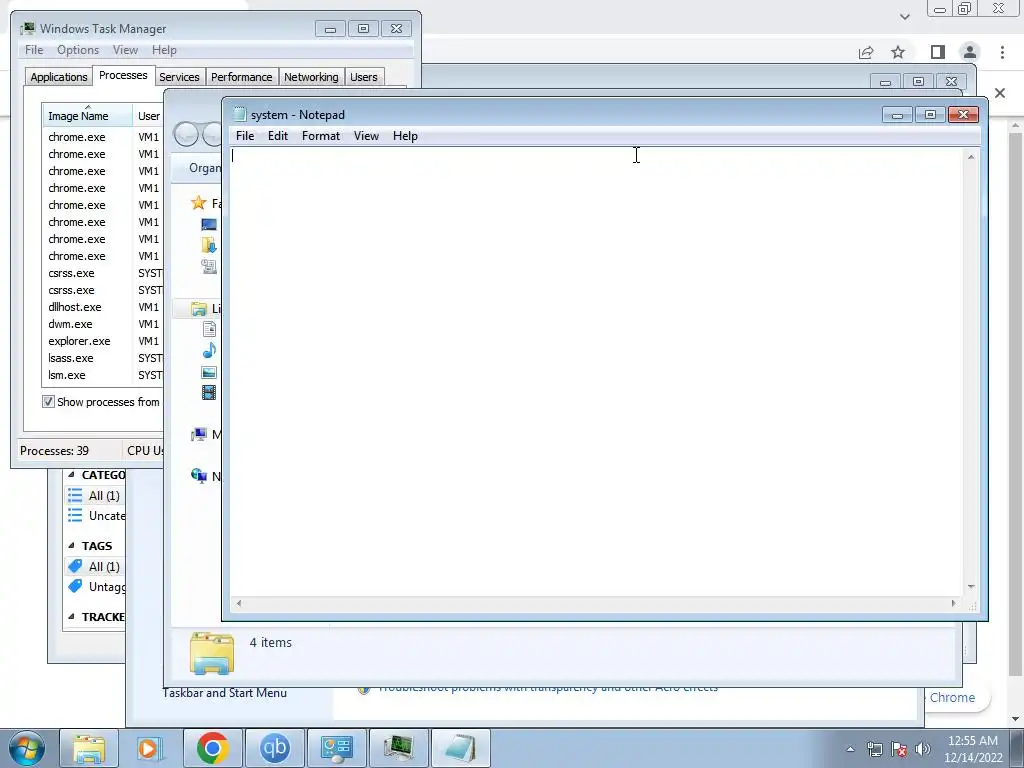Open Performance tab in Task Manager
The height and width of the screenshot is (768, 1024).
click(x=242, y=77)
